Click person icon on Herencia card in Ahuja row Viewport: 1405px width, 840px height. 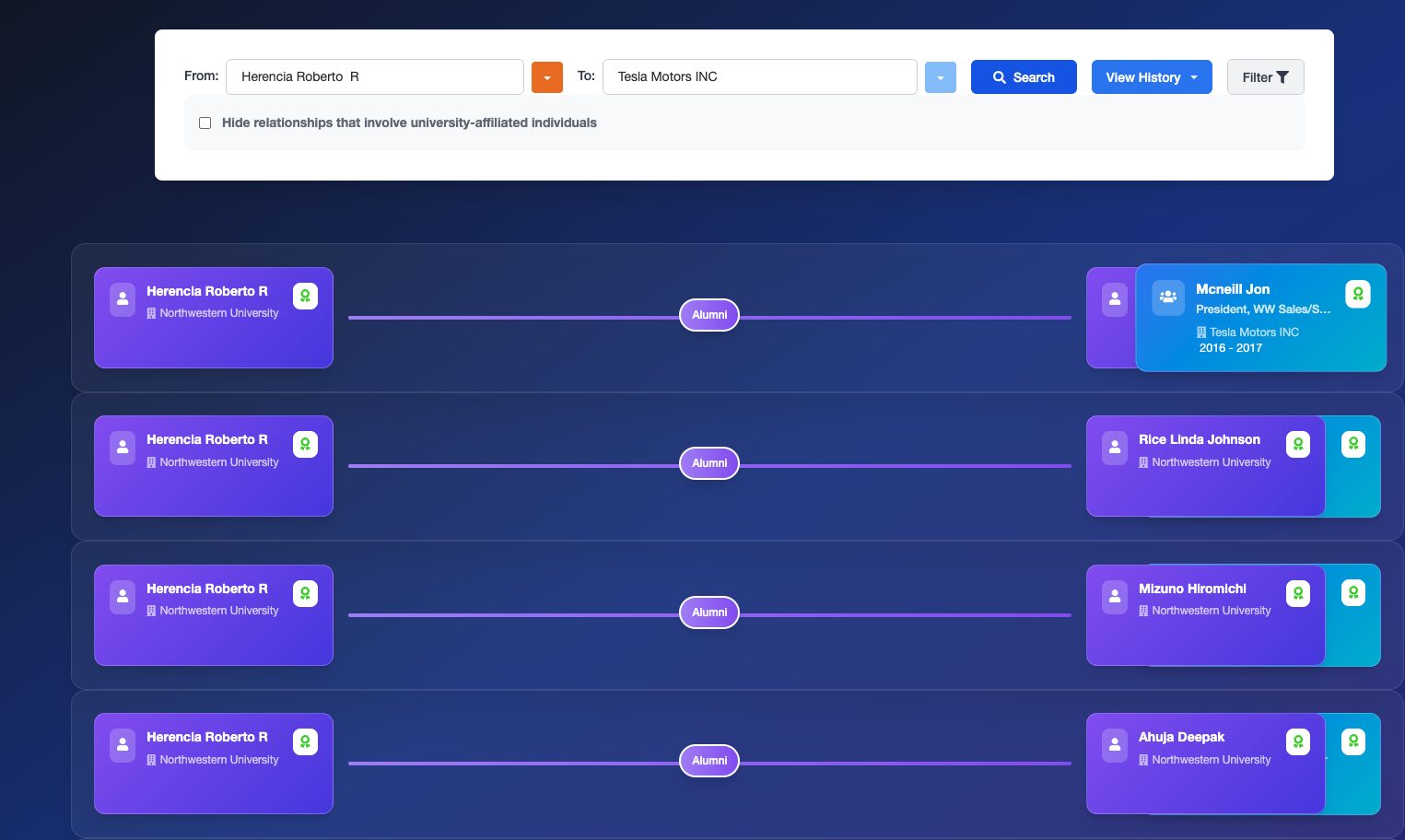123,745
